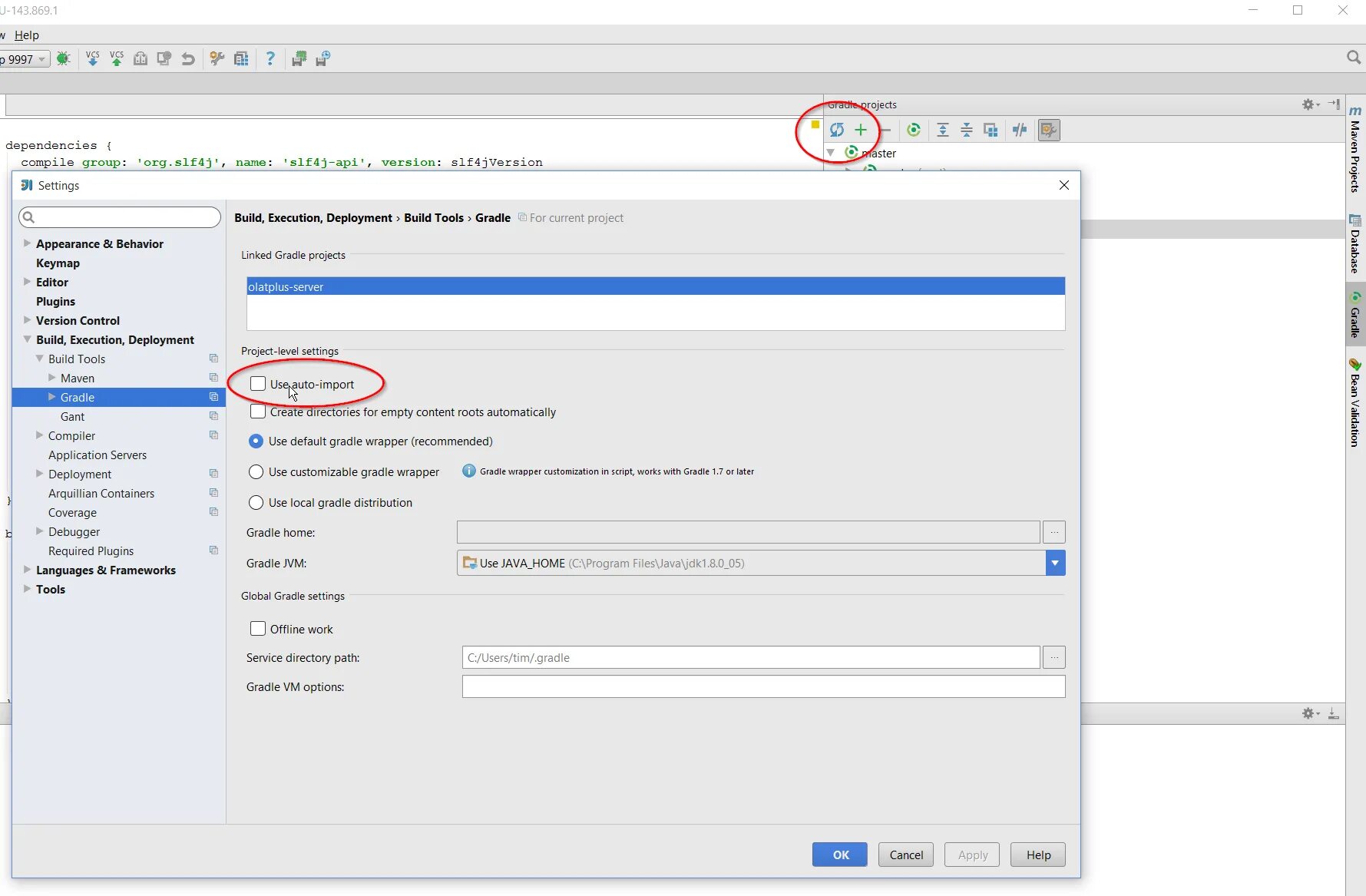Viewport: 1366px width, 896px height.
Task: Click the Apply button
Action: coord(972,855)
